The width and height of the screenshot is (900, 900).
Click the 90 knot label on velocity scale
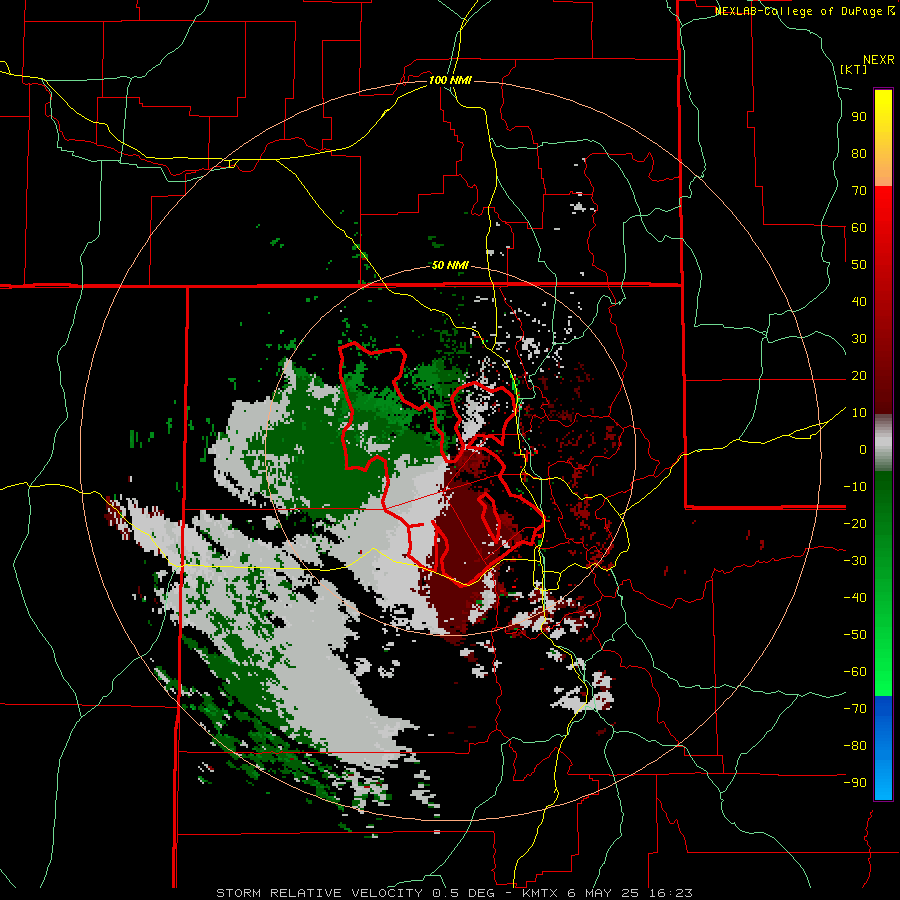point(859,117)
